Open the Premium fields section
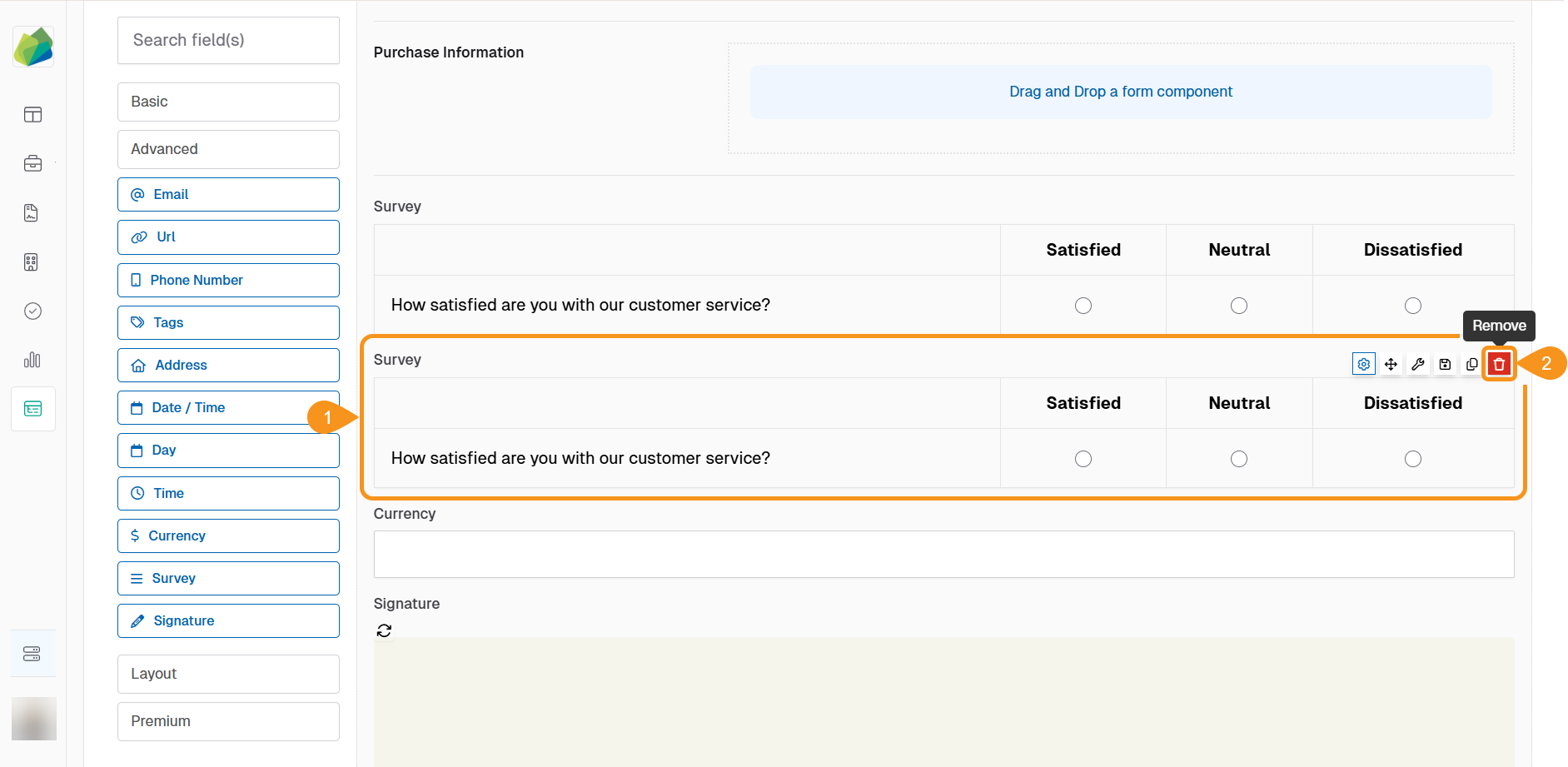1568x767 pixels. coord(228,721)
